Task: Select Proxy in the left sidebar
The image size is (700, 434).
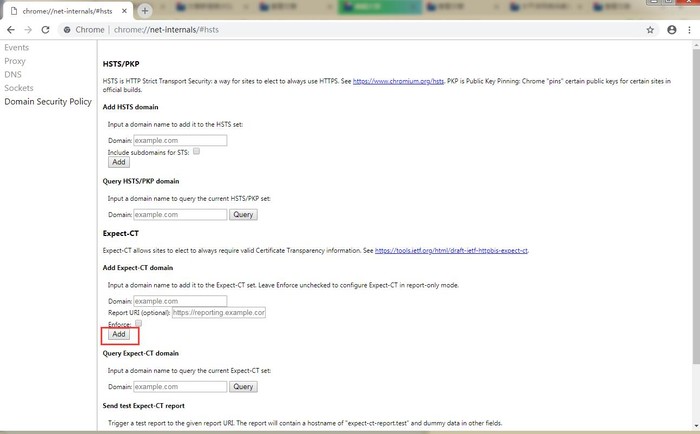Action: [x=16, y=60]
